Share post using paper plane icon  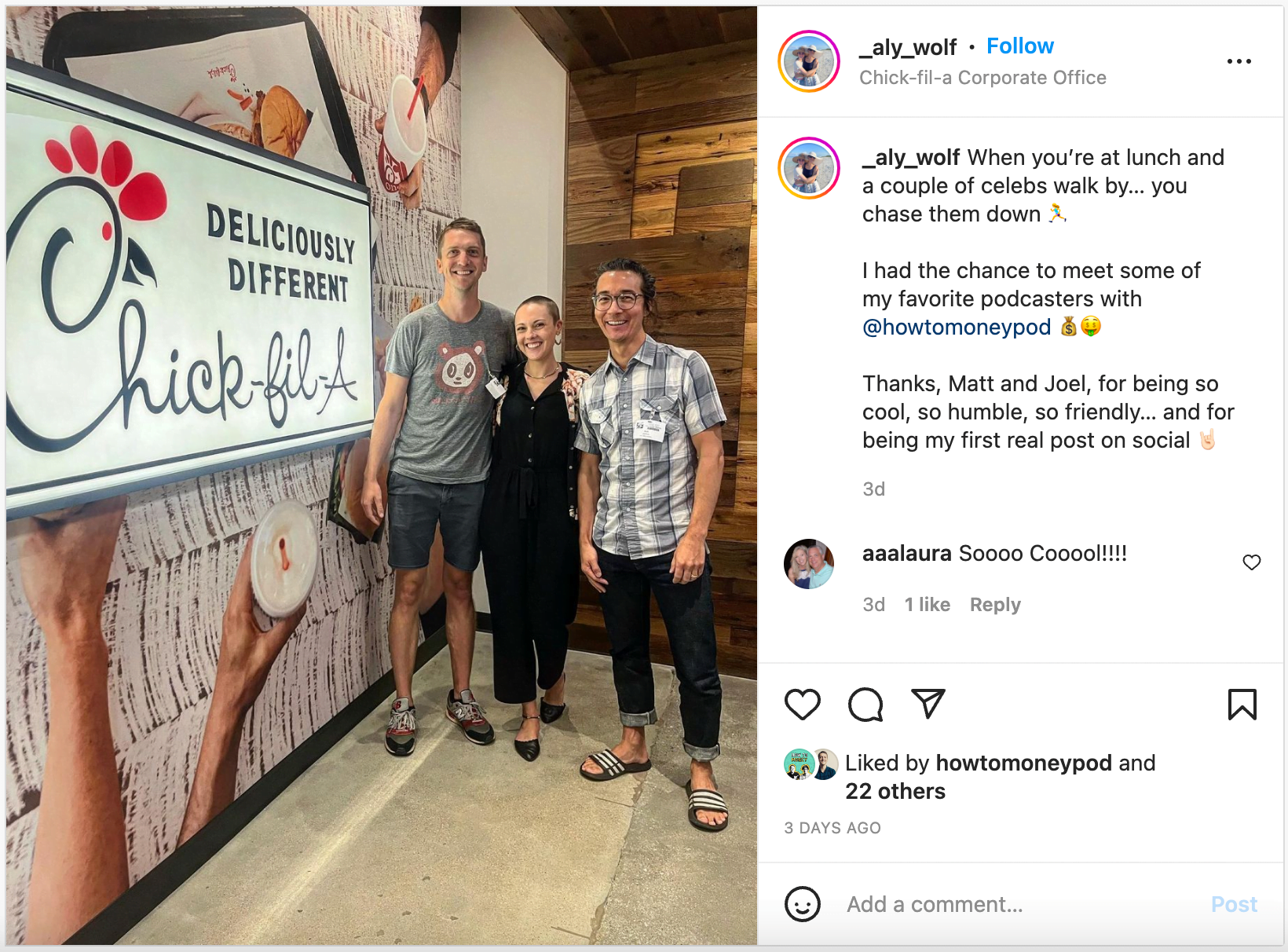[928, 704]
